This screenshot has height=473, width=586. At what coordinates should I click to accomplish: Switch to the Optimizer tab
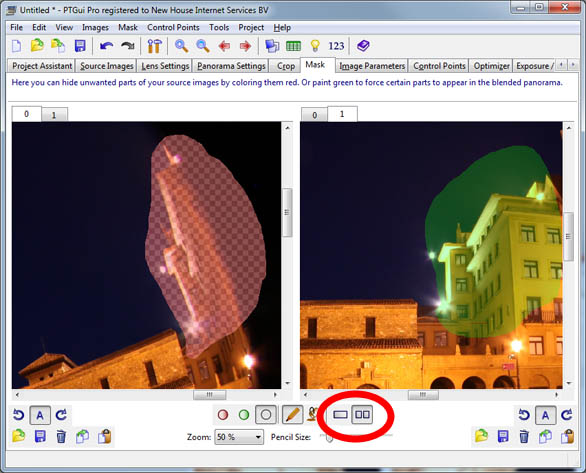coord(491,66)
